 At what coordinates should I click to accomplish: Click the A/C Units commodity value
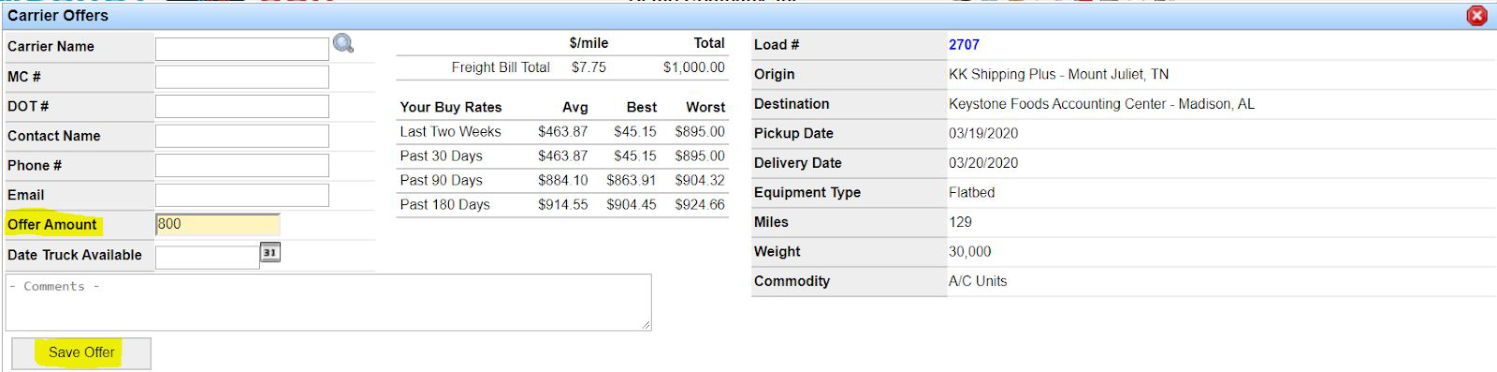coord(978,281)
